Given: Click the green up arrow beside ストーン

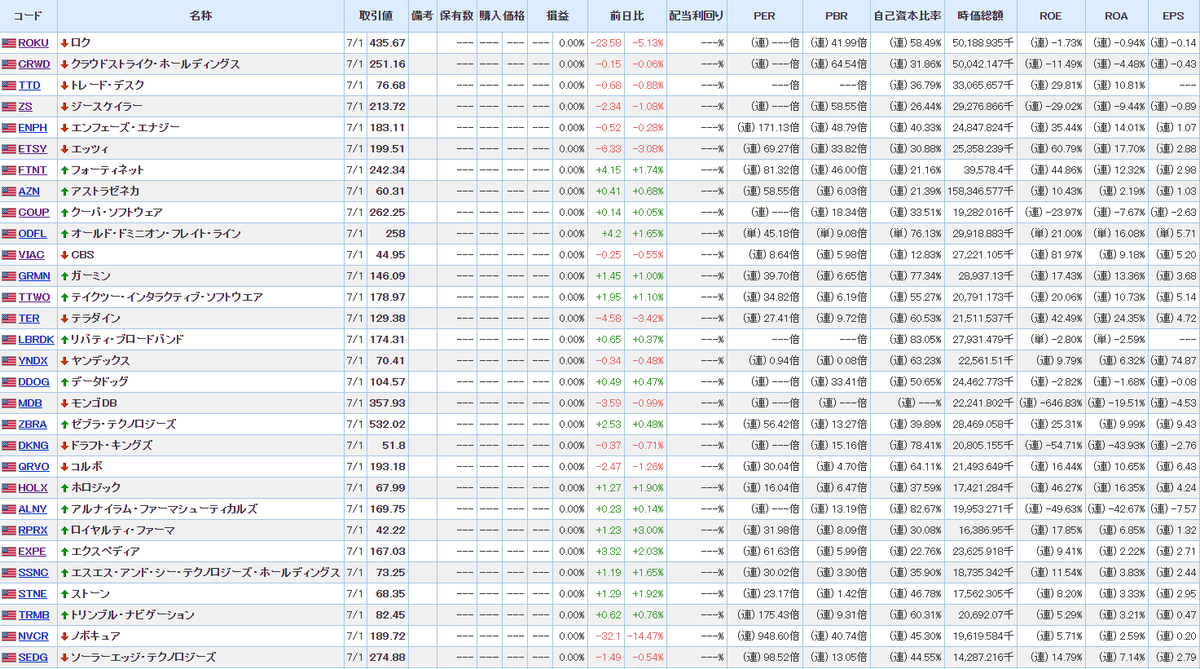Looking at the screenshot, I should 65,594.
